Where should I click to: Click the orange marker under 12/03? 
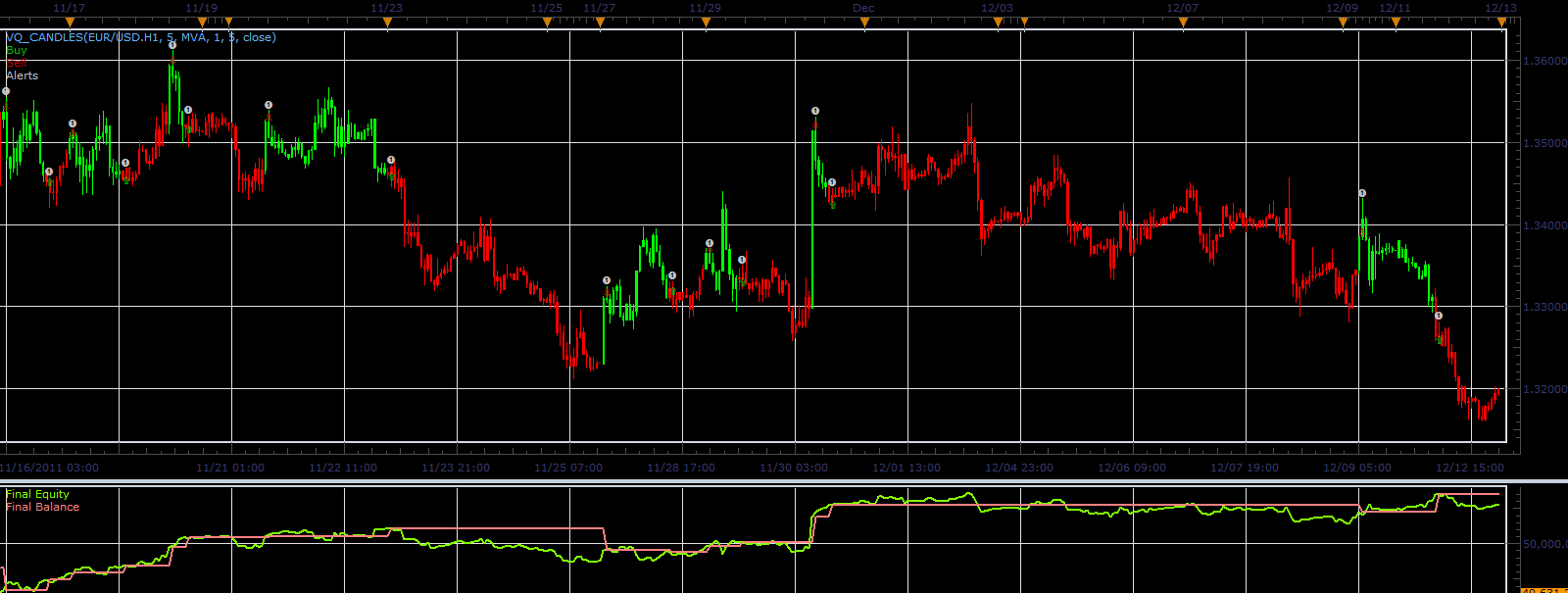coord(998,22)
